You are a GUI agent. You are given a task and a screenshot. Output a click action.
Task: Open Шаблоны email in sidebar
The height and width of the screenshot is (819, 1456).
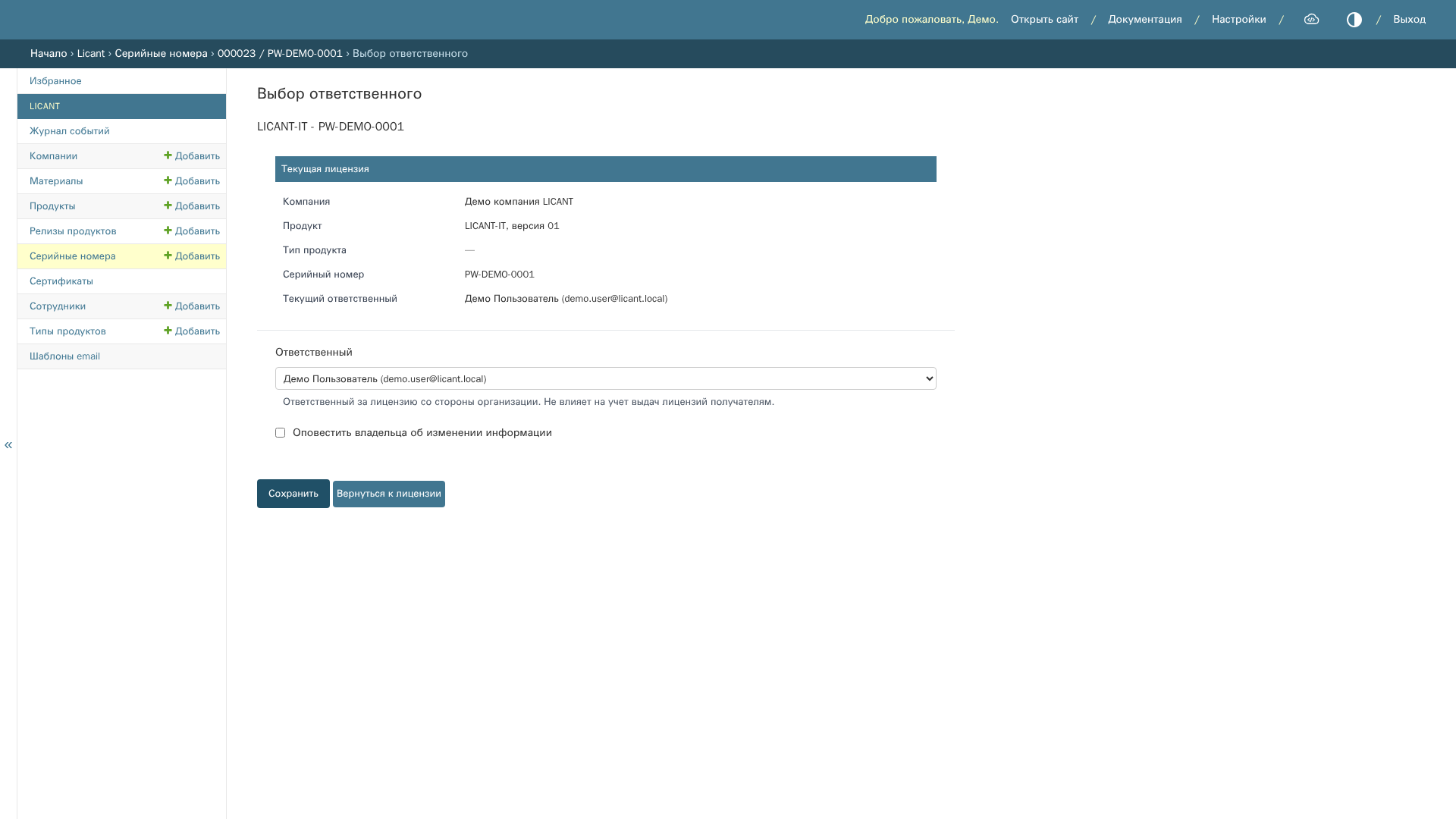tap(64, 356)
